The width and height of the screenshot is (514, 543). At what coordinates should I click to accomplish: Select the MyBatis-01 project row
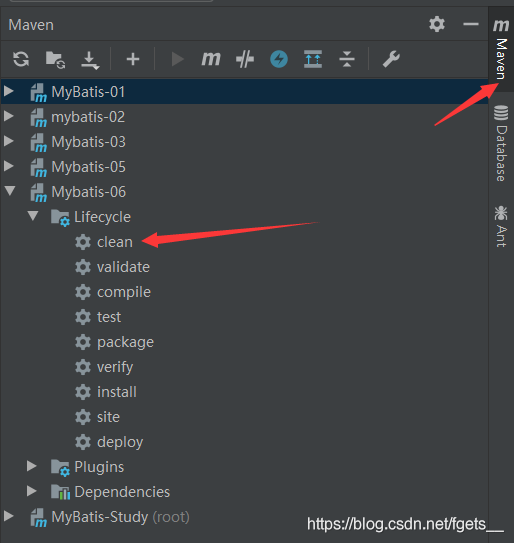[245, 91]
